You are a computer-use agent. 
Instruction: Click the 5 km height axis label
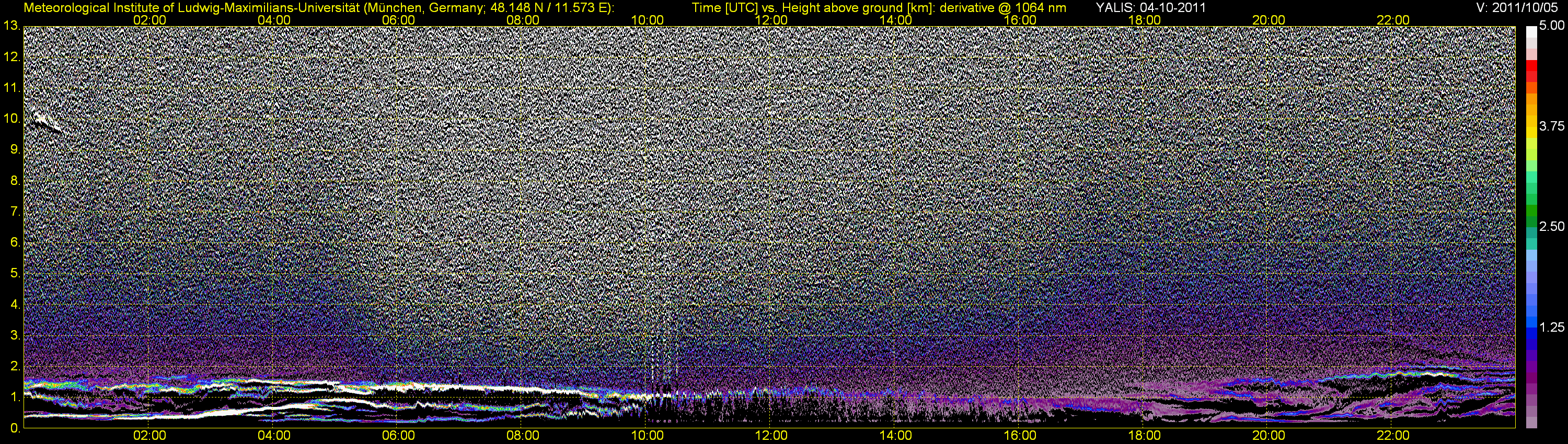coord(15,274)
